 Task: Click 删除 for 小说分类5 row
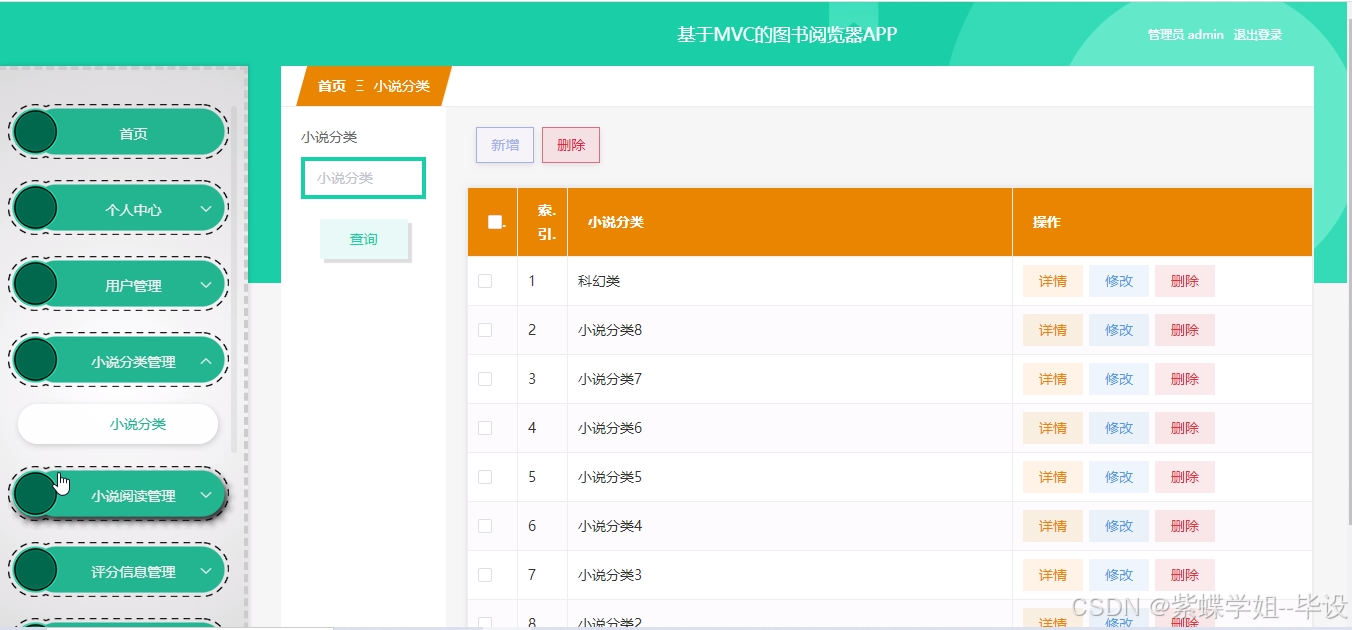click(1185, 477)
